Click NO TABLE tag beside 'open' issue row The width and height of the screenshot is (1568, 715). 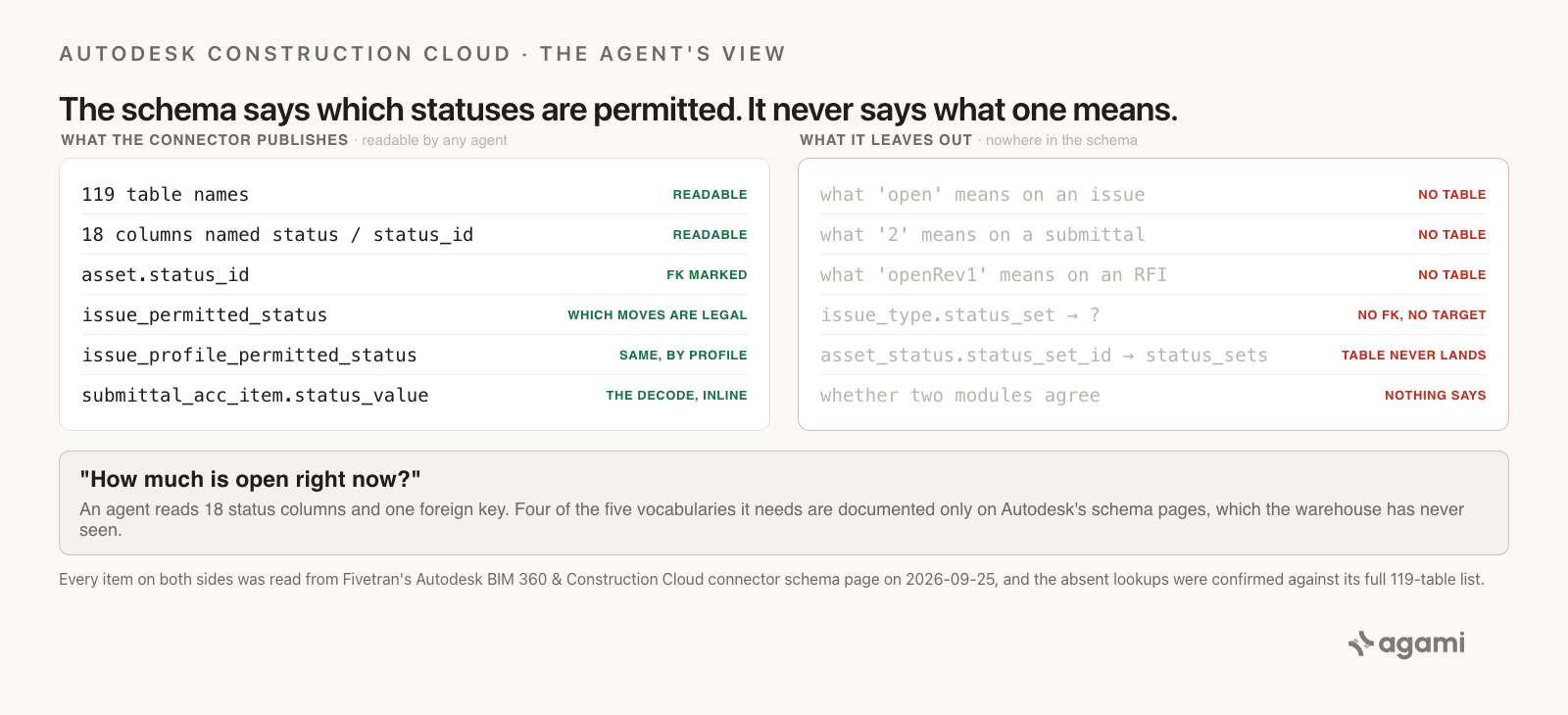[x=1451, y=194]
